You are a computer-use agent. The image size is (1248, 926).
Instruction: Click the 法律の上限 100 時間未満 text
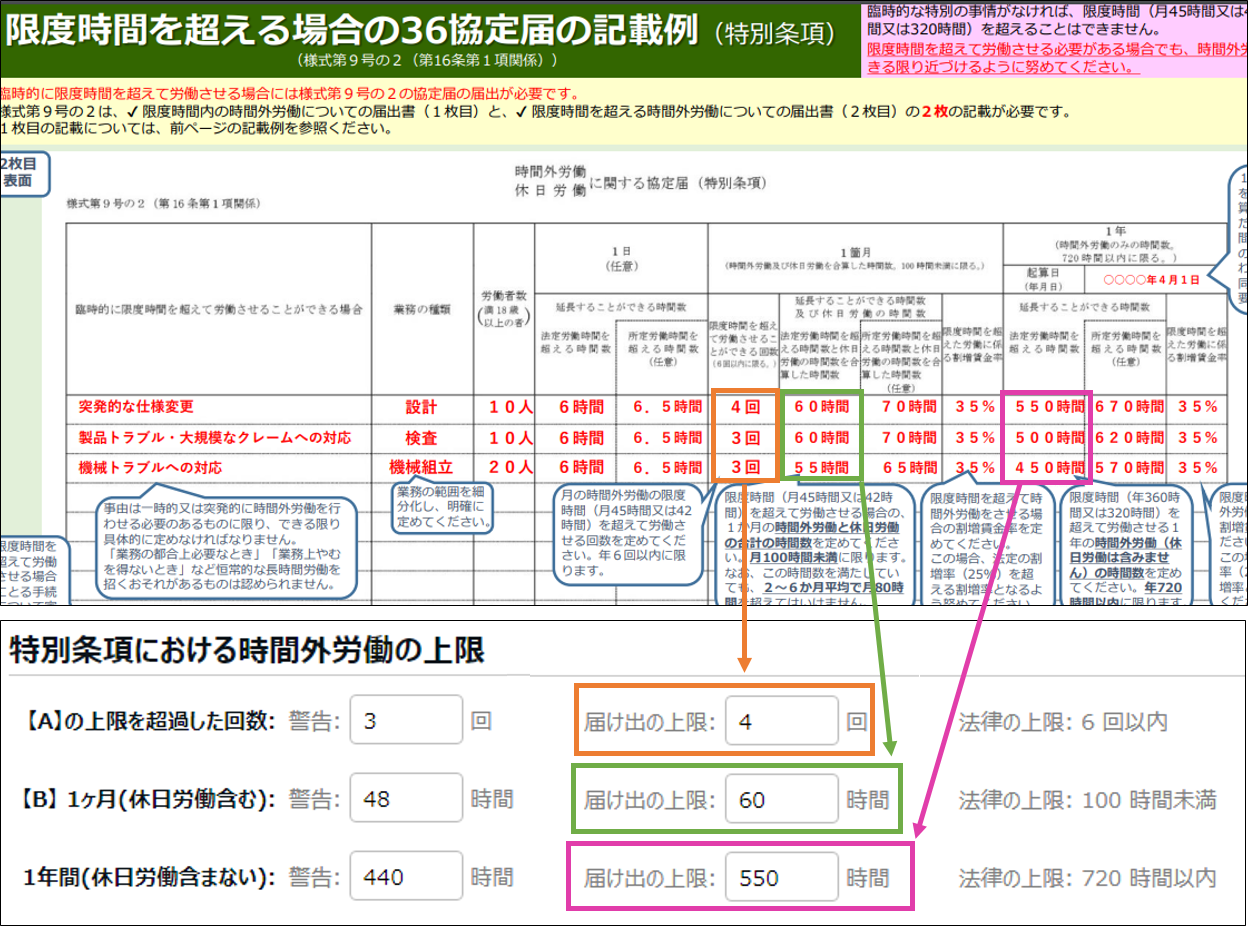(1087, 799)
